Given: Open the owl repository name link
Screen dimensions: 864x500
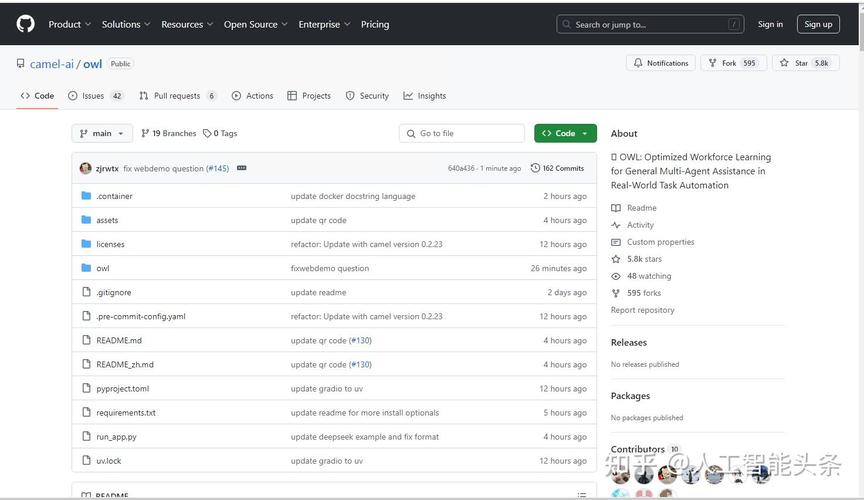Looking at the screenshot, I should point(93,64).
